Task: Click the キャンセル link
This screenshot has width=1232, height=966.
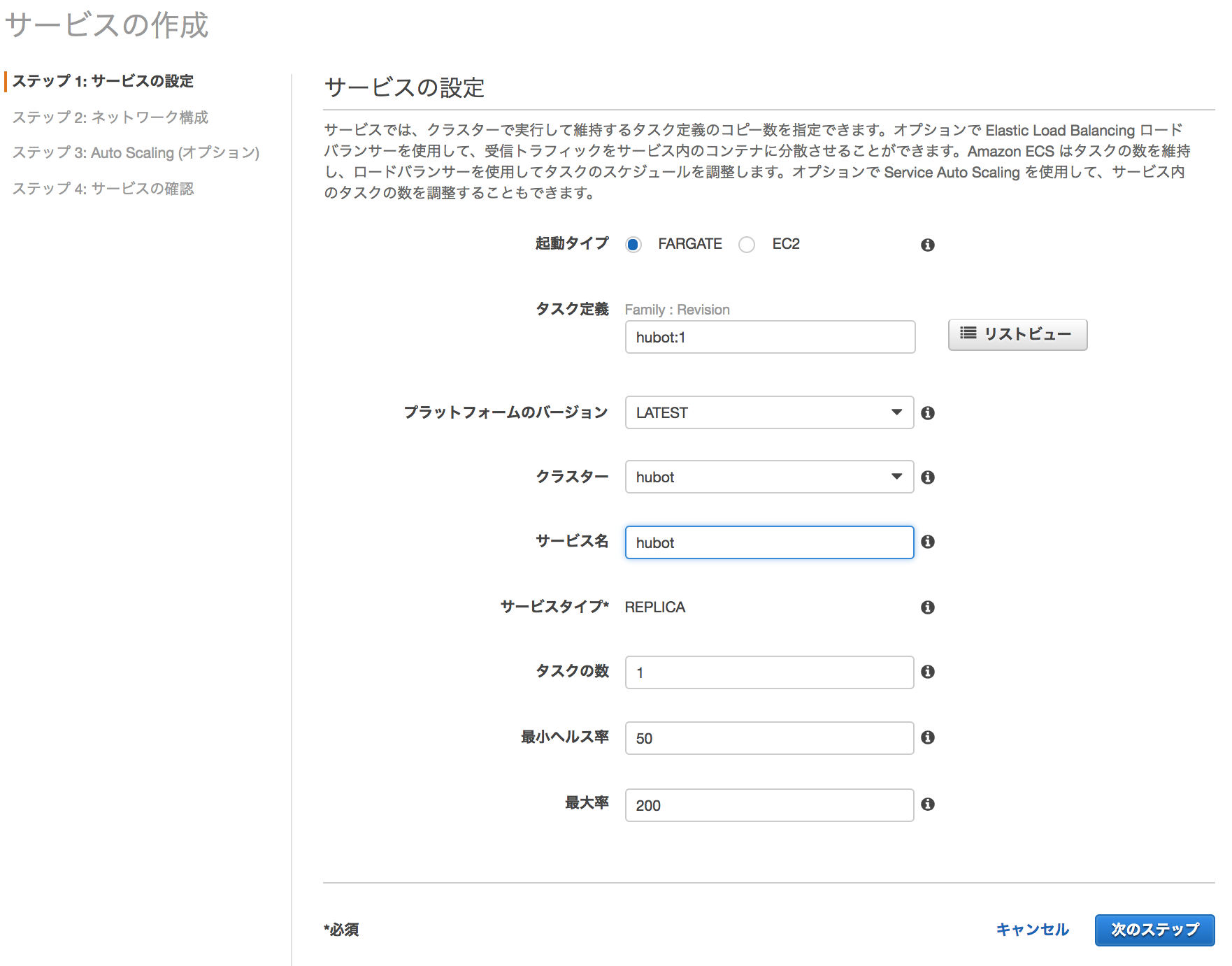Action: click(1032, 930)
